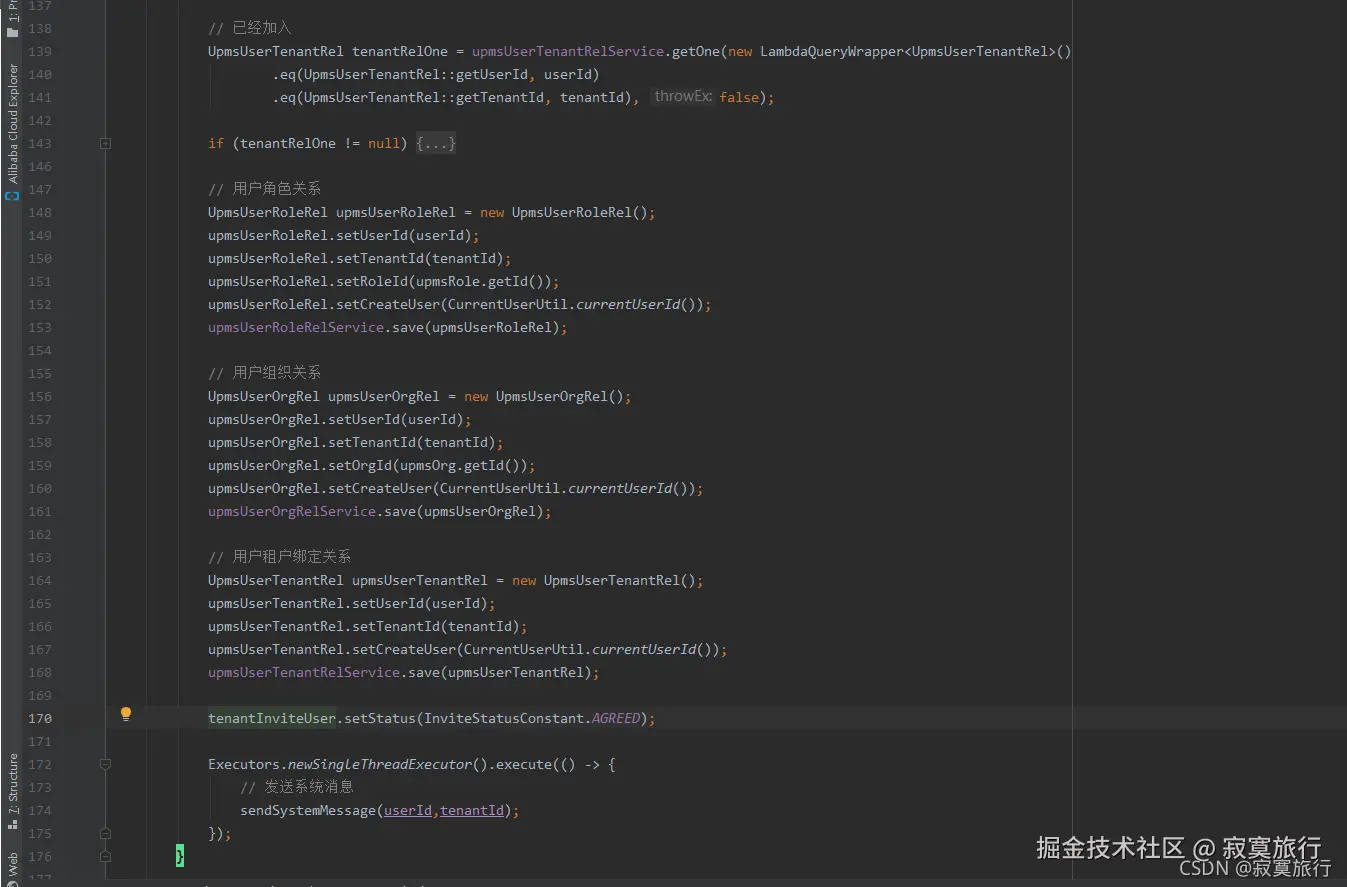Click the tenantInviteUser variable on line 170
1347x887 pixels.
[x=272, y=718]
